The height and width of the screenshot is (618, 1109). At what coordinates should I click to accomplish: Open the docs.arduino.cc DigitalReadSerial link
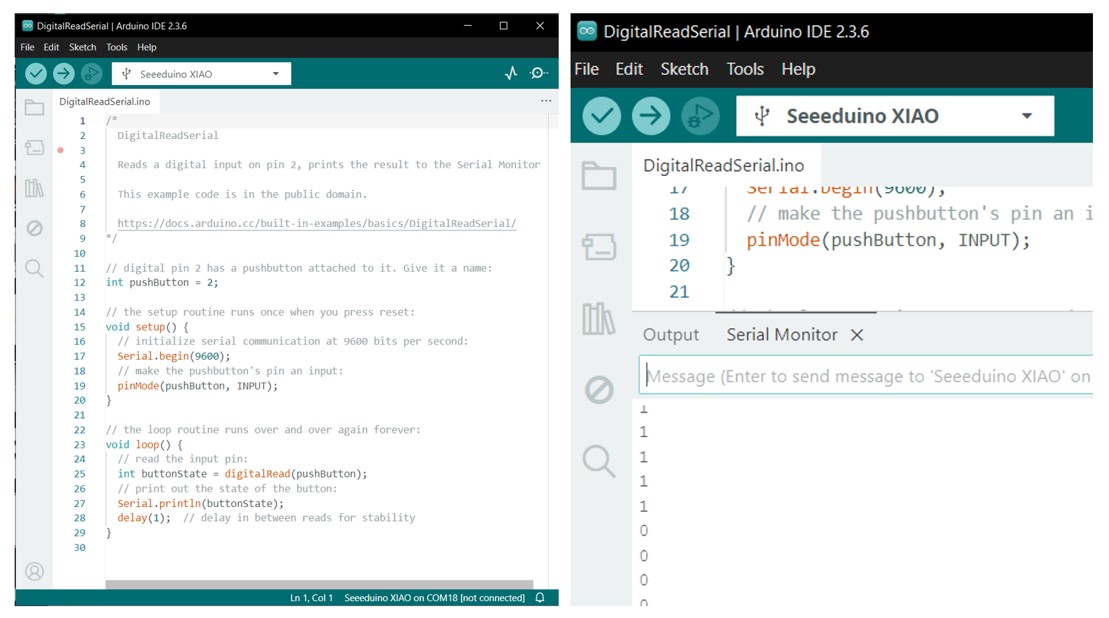click(316, 224)
